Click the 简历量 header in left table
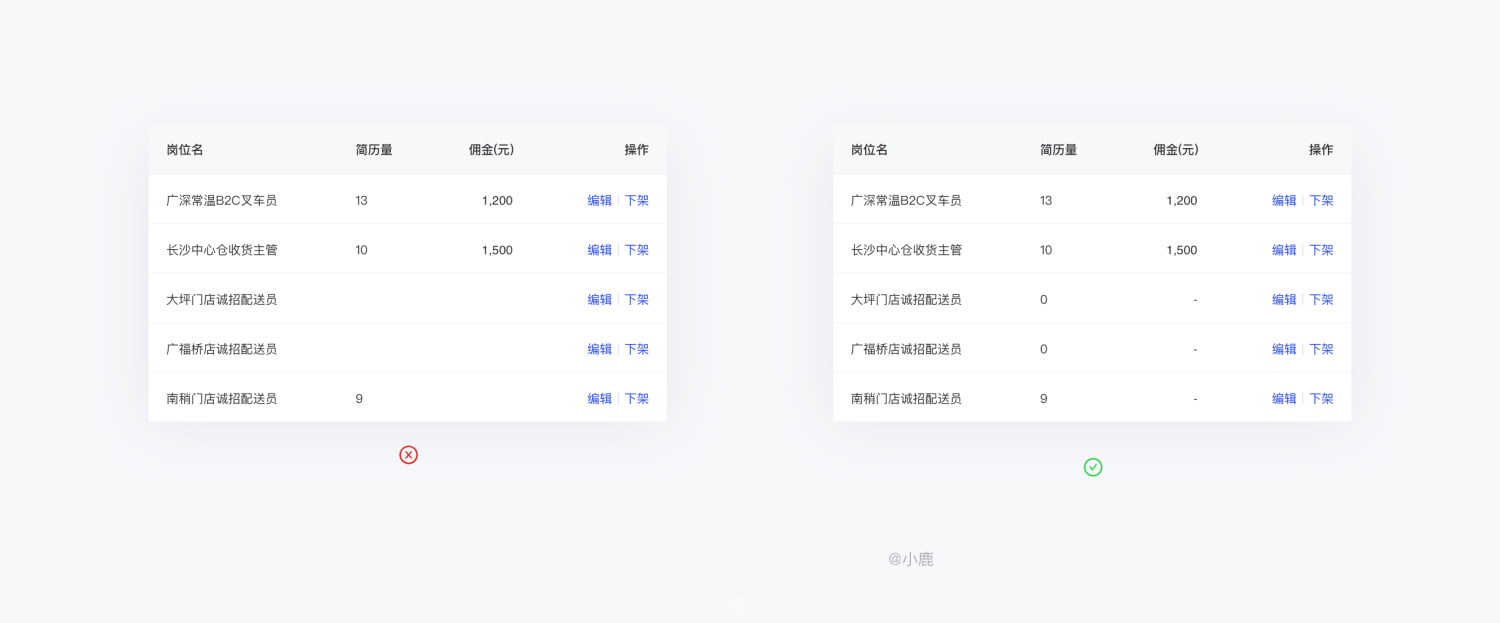 click(374, 150)
